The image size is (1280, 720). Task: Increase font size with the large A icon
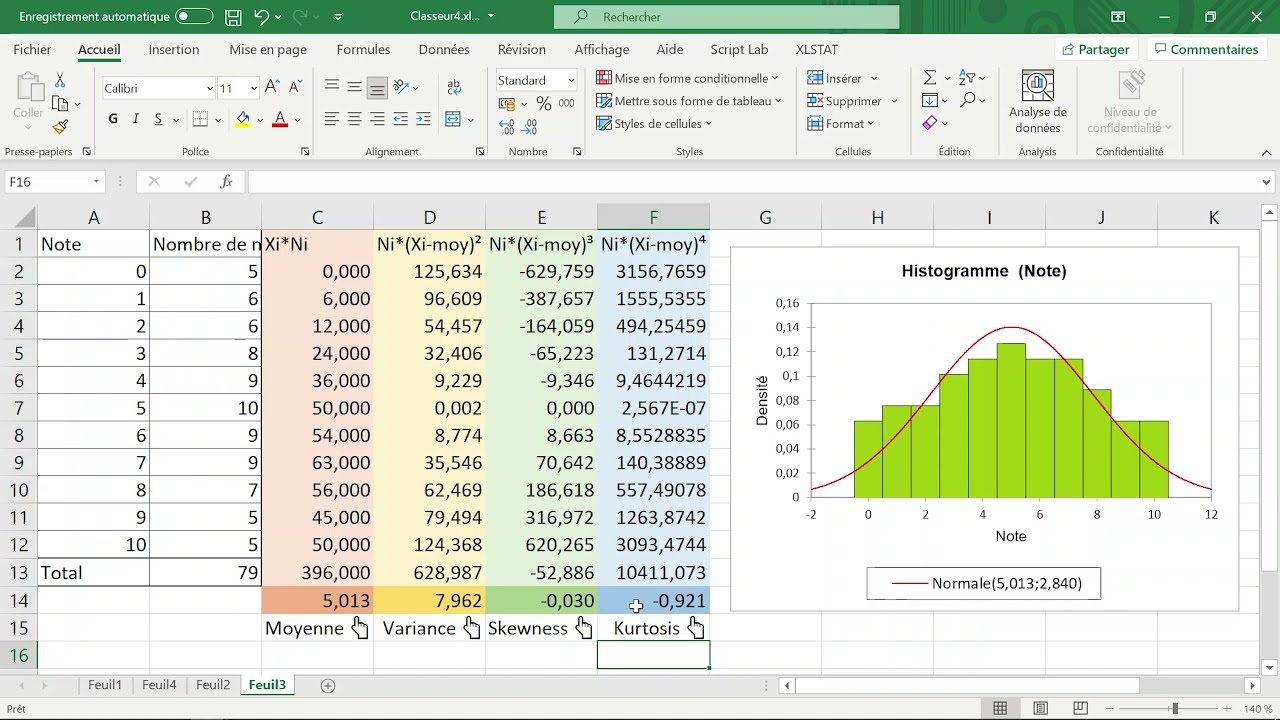[x=272, y=87]
